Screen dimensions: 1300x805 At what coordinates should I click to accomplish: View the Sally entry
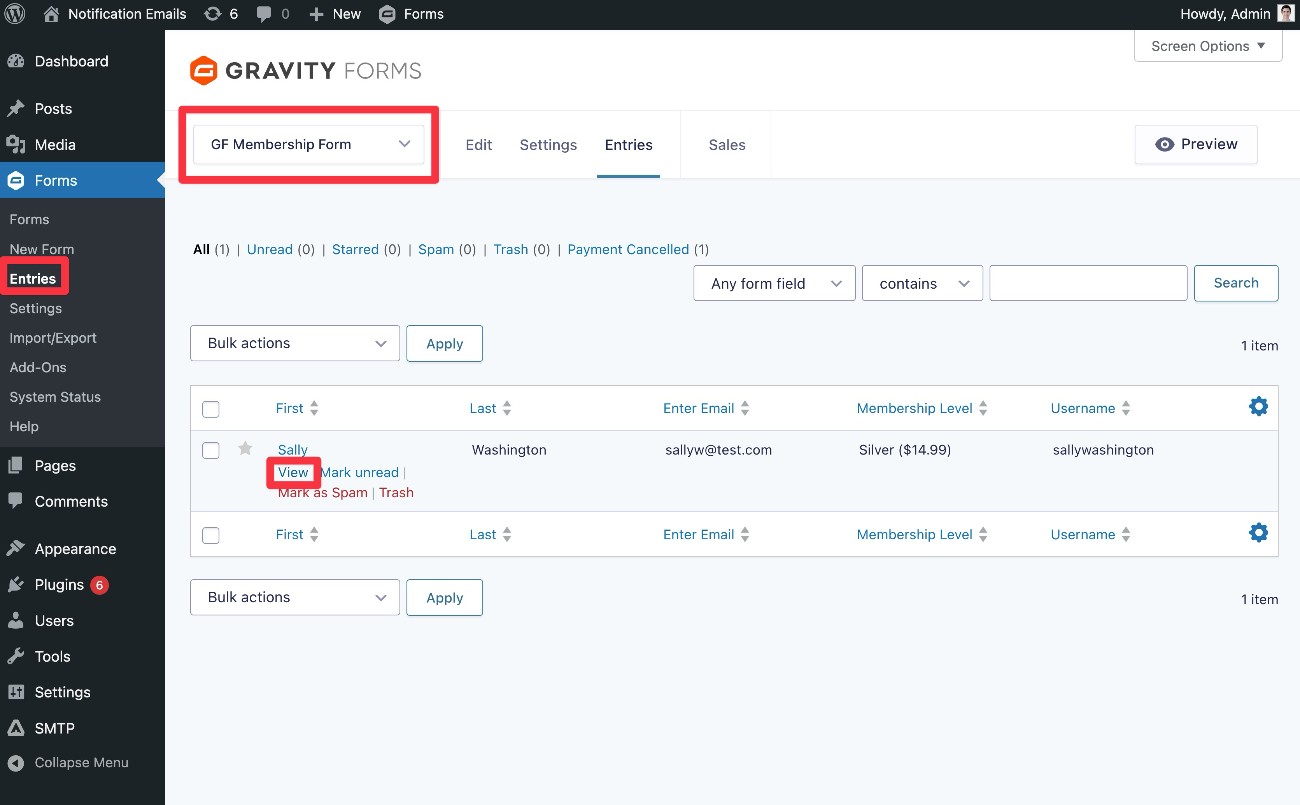(x=293, y=472)
